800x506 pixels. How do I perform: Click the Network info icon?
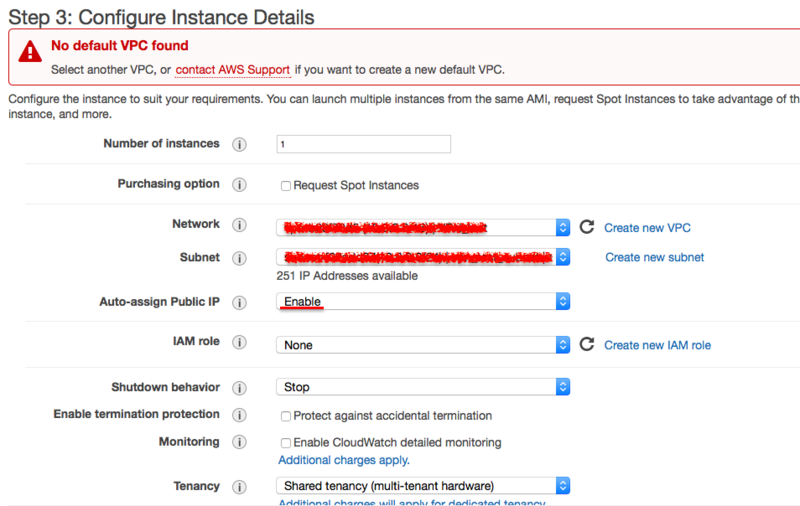(239, 227)
